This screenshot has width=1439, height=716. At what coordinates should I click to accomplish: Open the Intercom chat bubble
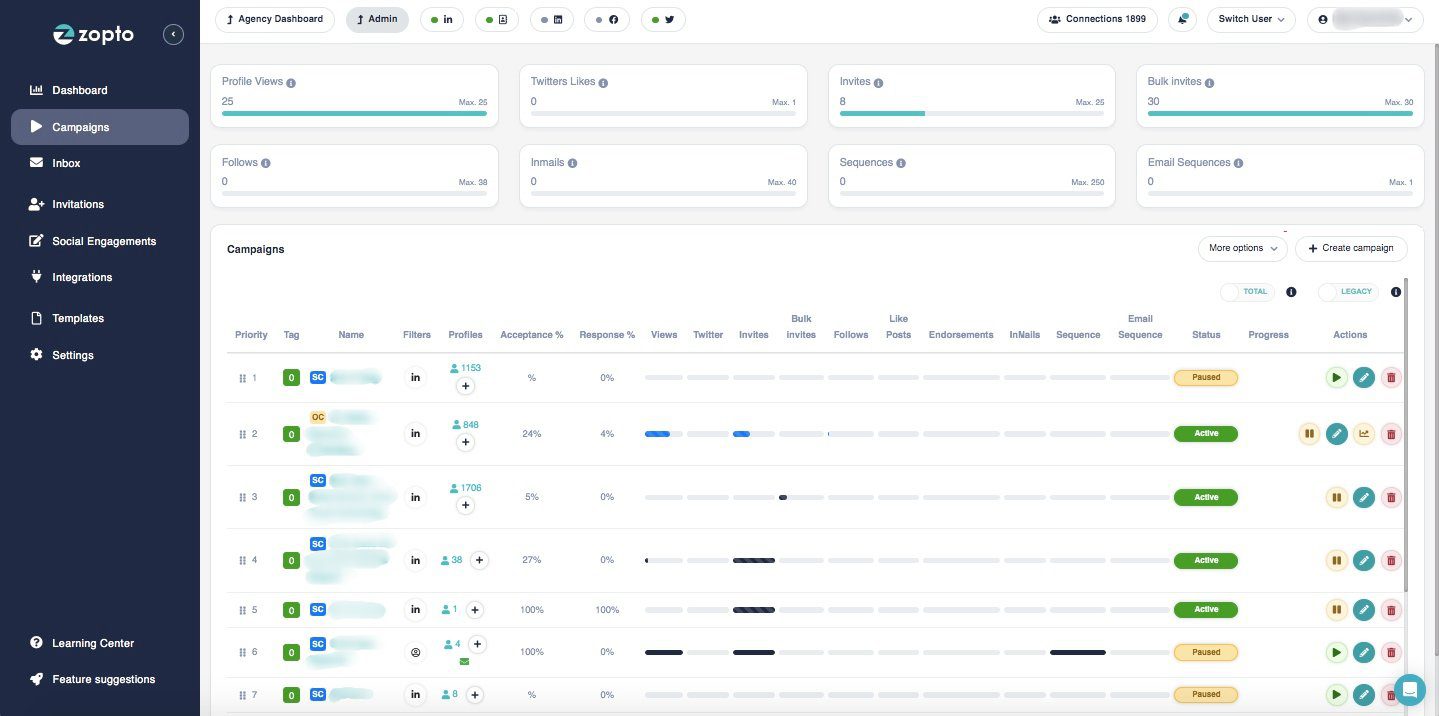click(x=1410, y=690)
